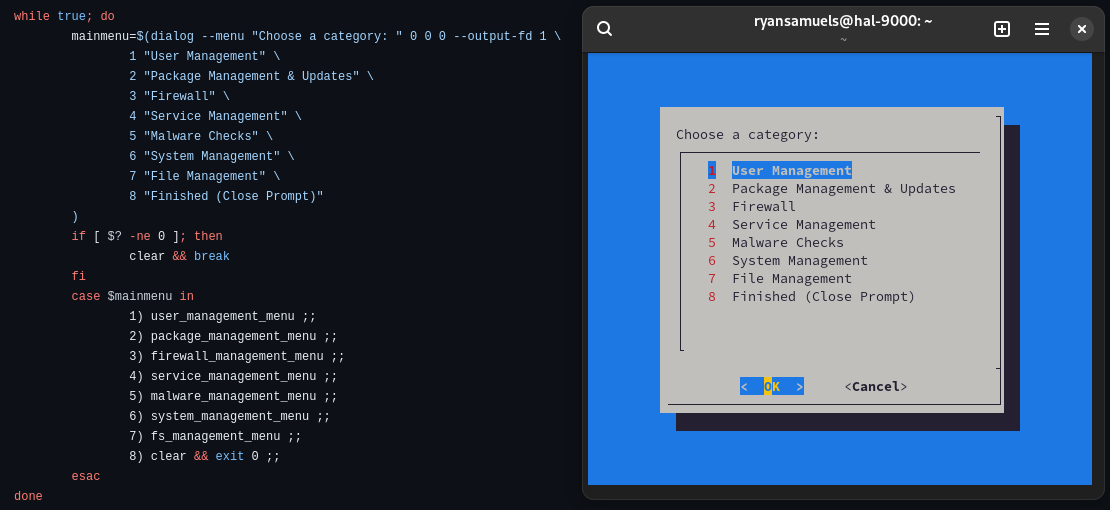Click the Cancel button in the dialog
The width and height of the screenshot is (1110, 510).
[875, 386]
